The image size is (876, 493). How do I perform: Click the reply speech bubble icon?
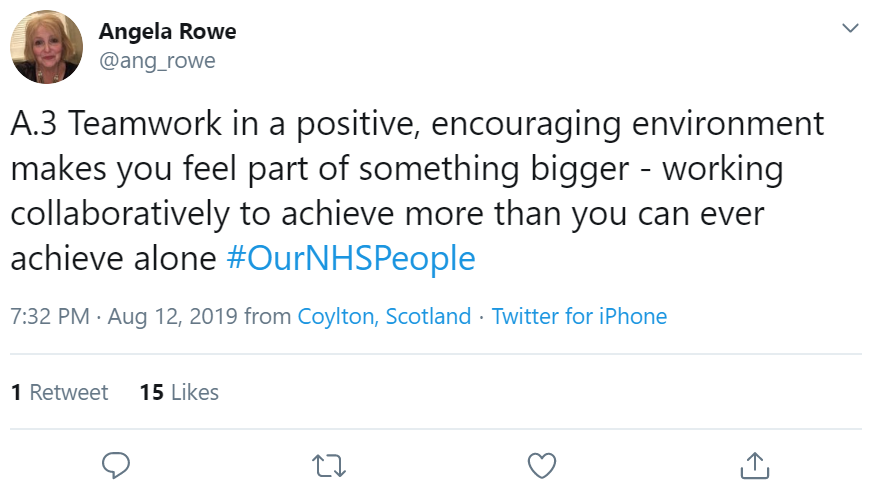point(117,464)
